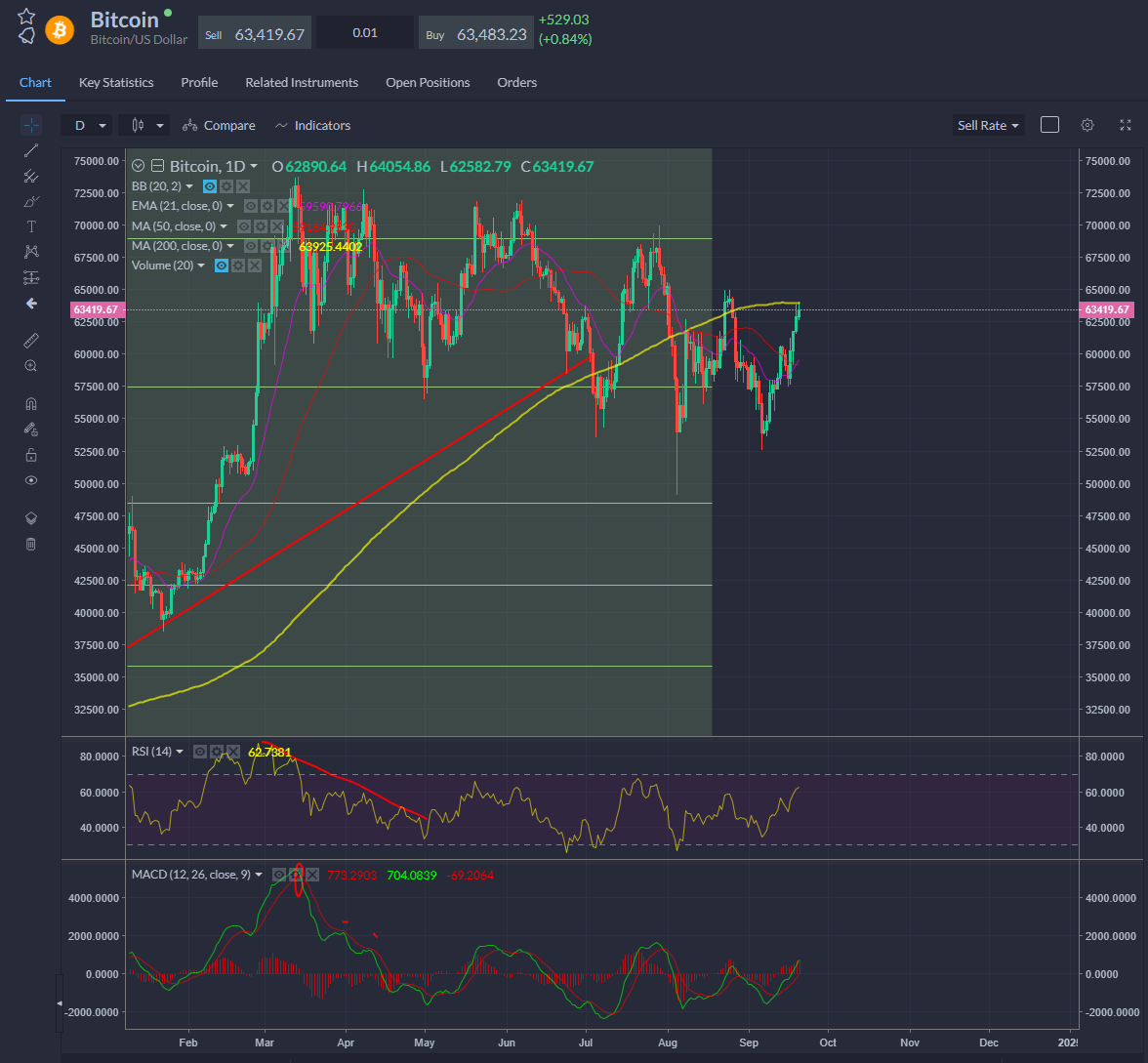1148x1063 pixels.
Task: Open the candlestick chart type dropdown
Action: click(x=143, y=125)
